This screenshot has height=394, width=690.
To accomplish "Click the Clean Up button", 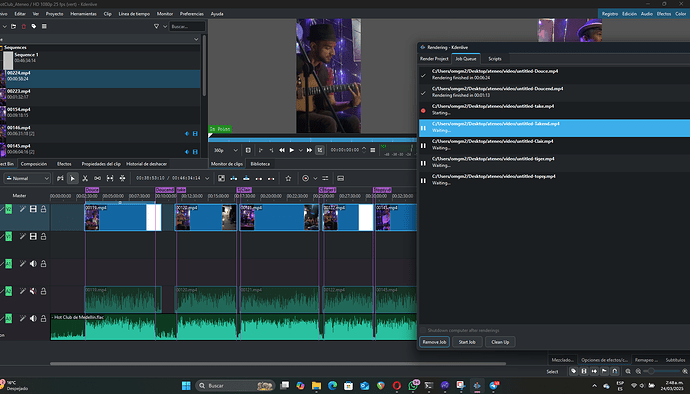I will point(500,342).
